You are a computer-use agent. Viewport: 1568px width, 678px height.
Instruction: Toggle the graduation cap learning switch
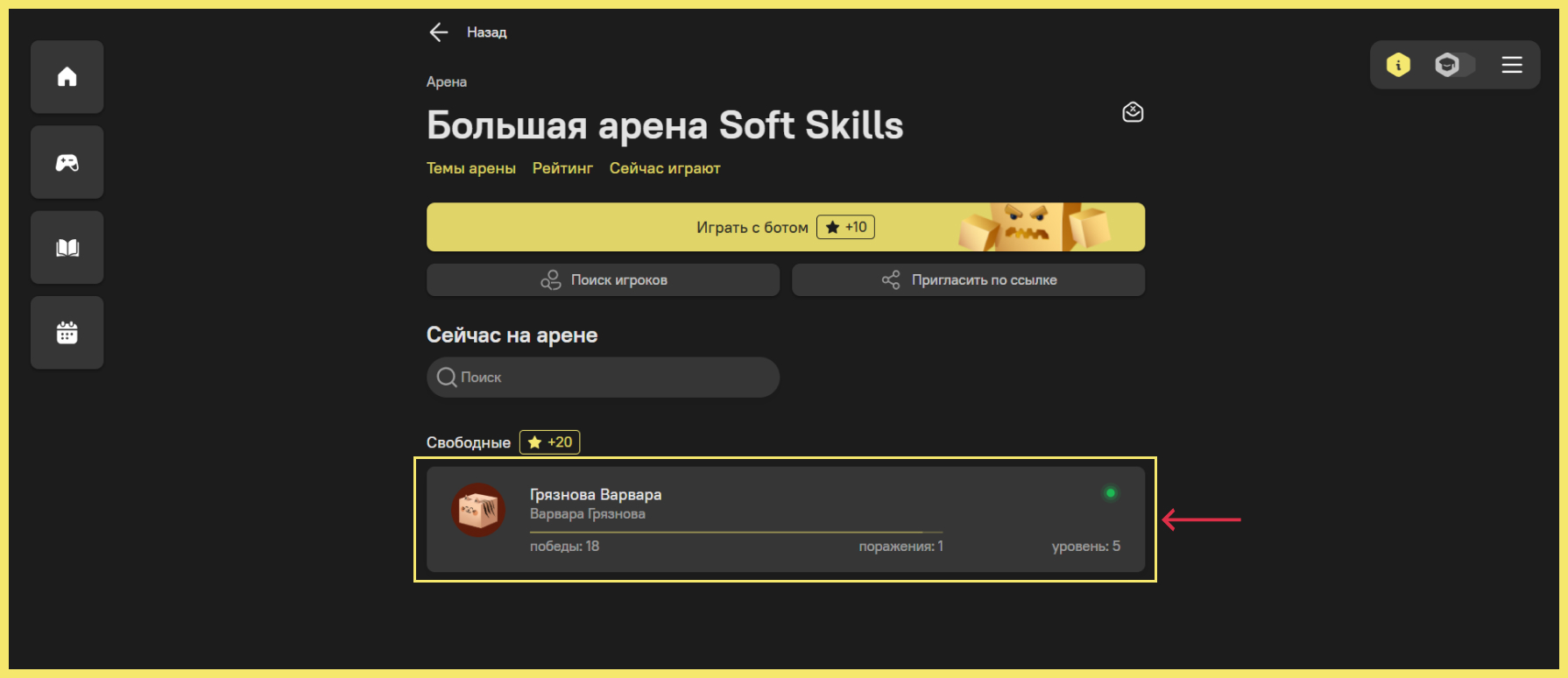(1455, 64)
